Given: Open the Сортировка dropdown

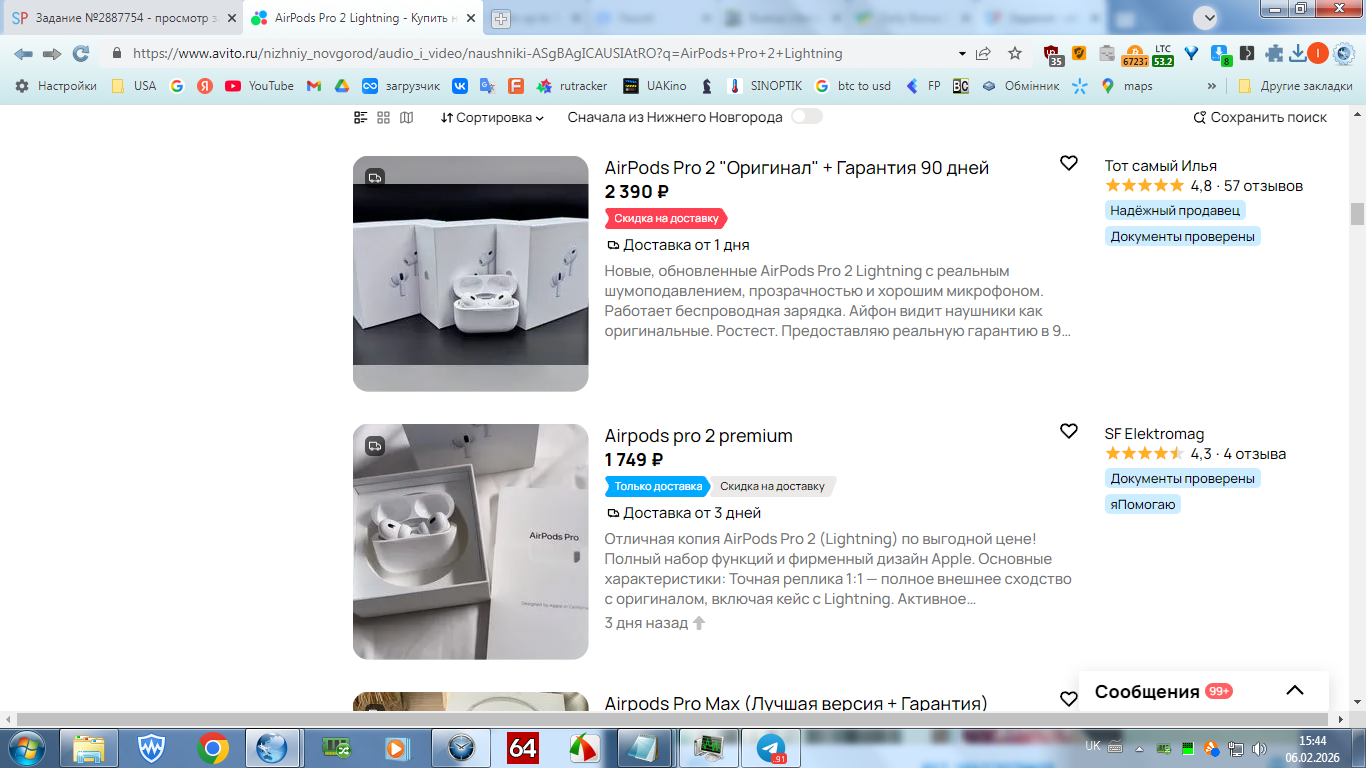Looking at the screenshot, I should tap(492, 117).
